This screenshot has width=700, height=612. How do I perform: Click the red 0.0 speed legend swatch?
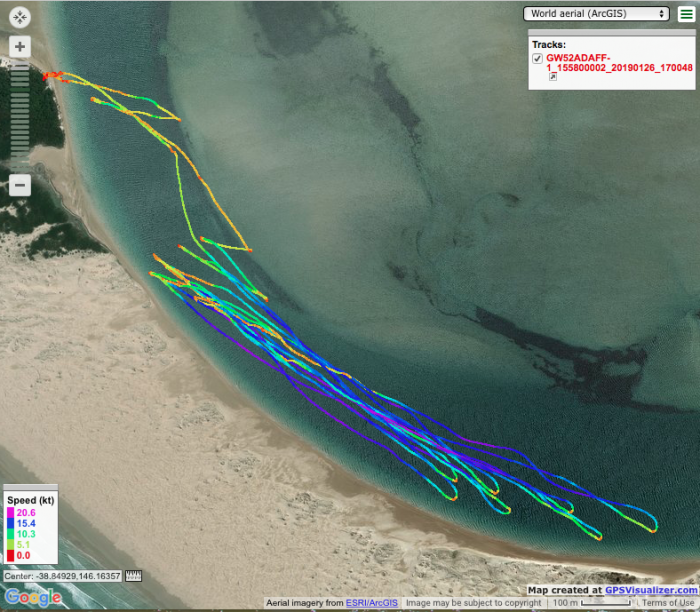tap(11, 554)
